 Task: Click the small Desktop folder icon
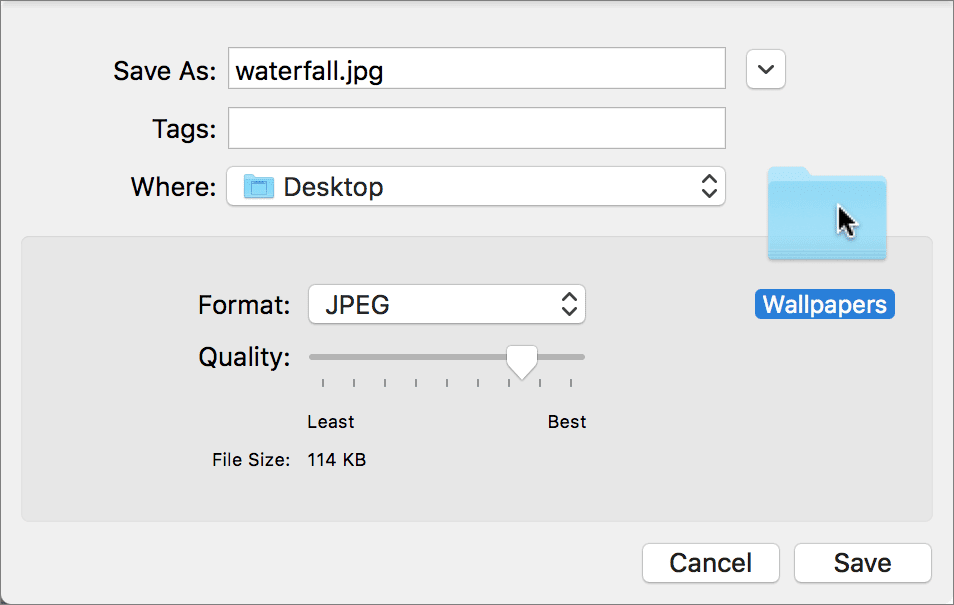pos(259,187)
